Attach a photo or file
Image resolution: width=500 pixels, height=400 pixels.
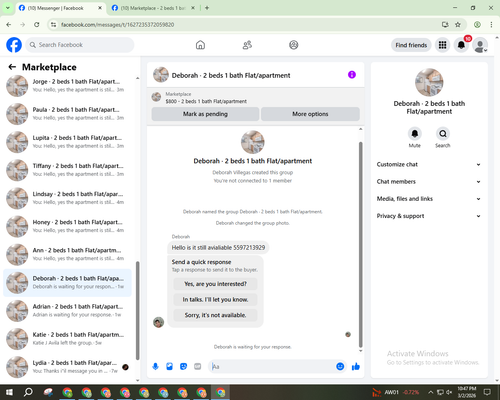(x=169, y=367)
